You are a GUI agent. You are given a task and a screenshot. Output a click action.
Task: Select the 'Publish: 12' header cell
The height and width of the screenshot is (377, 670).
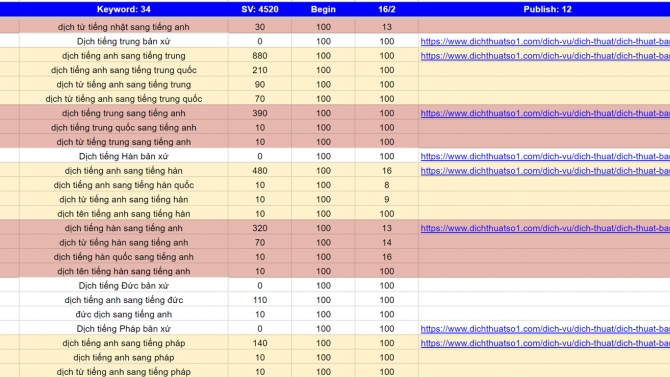(x=544, y=9)
